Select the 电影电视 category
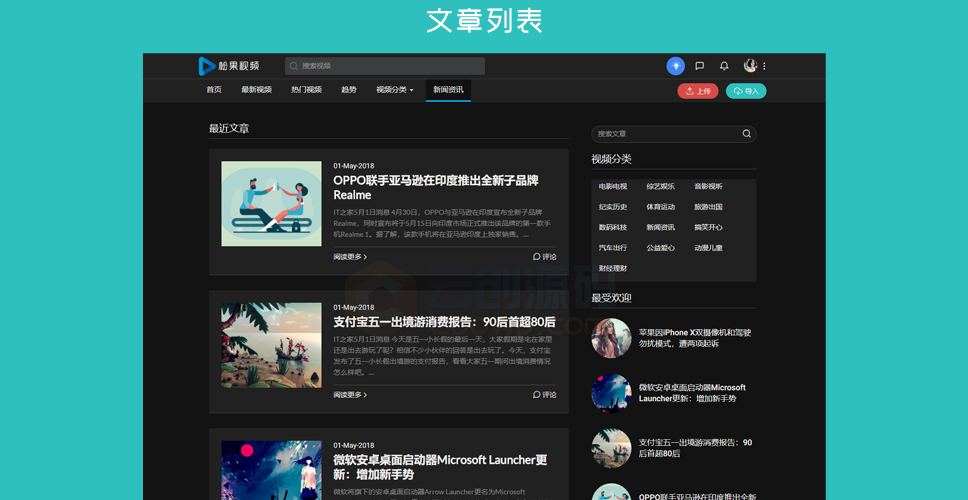 [x=612, y=186]
